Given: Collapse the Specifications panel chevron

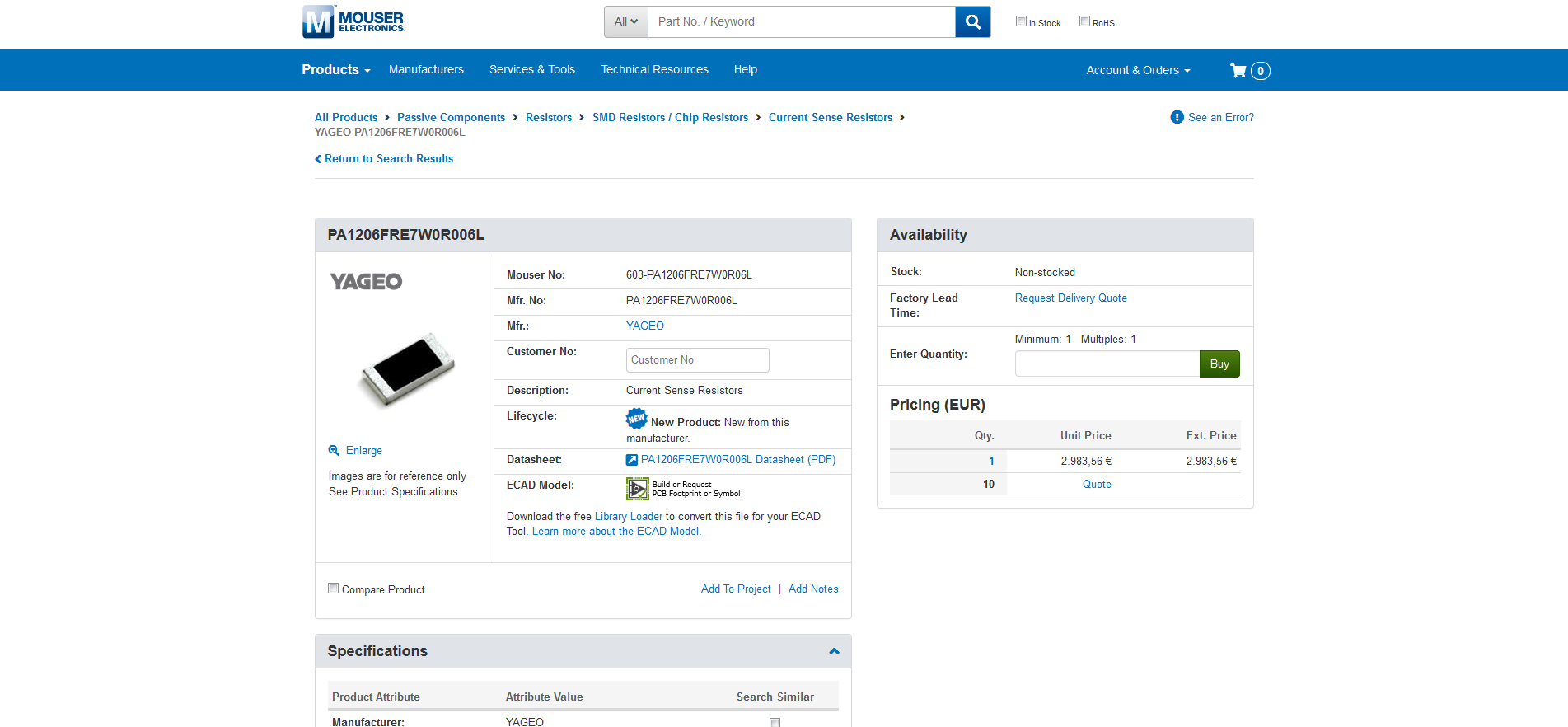Looking at the screenshot, I should [x=834, y=651].
